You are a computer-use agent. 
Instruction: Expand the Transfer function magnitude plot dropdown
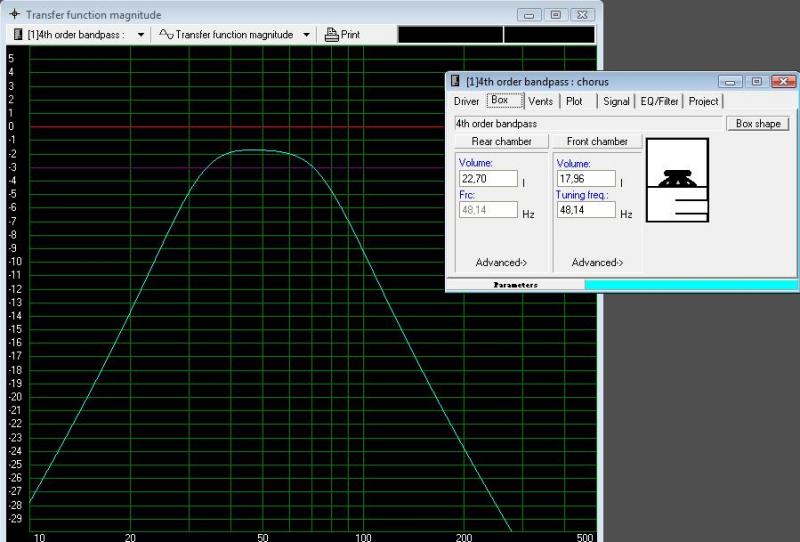(305, 34)
